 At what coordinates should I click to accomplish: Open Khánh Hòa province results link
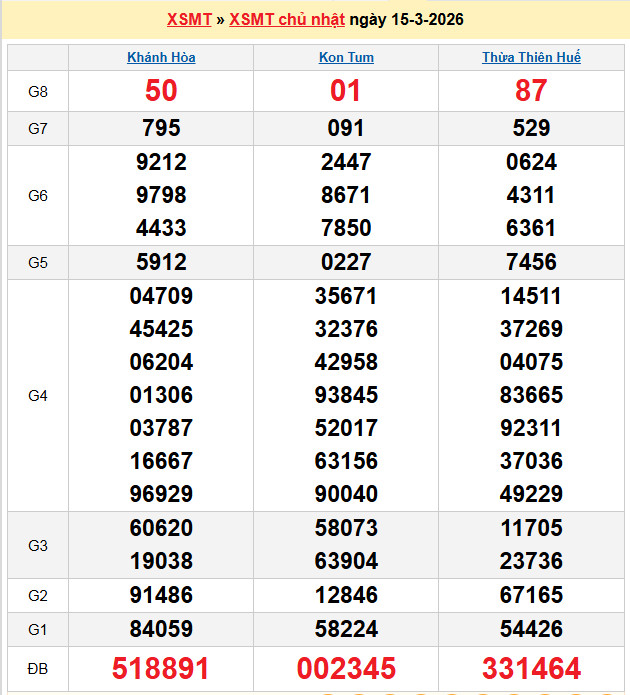coord(161,58)
